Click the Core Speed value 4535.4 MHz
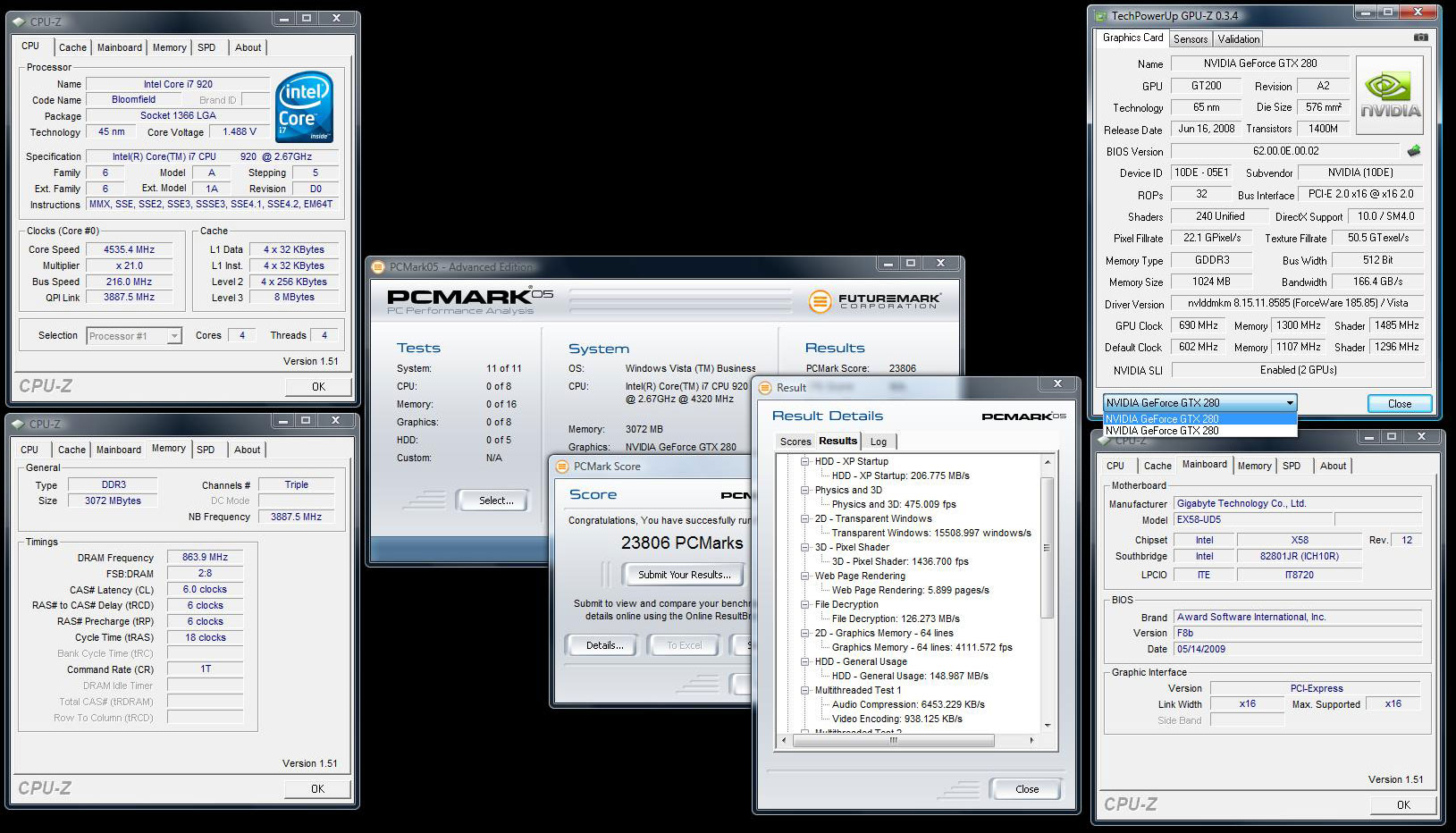The height and width of the screenshot is (833, 1456). 129,250
